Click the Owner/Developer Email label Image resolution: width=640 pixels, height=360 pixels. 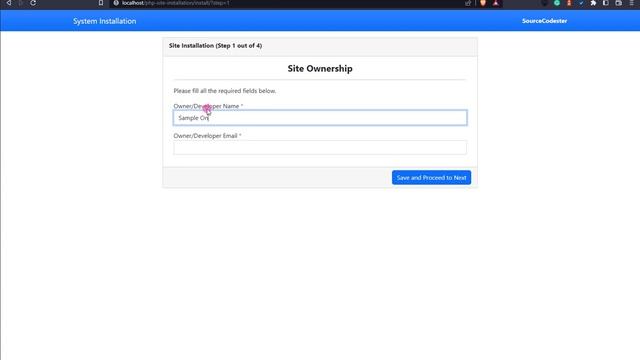click(x=207, y=136)
